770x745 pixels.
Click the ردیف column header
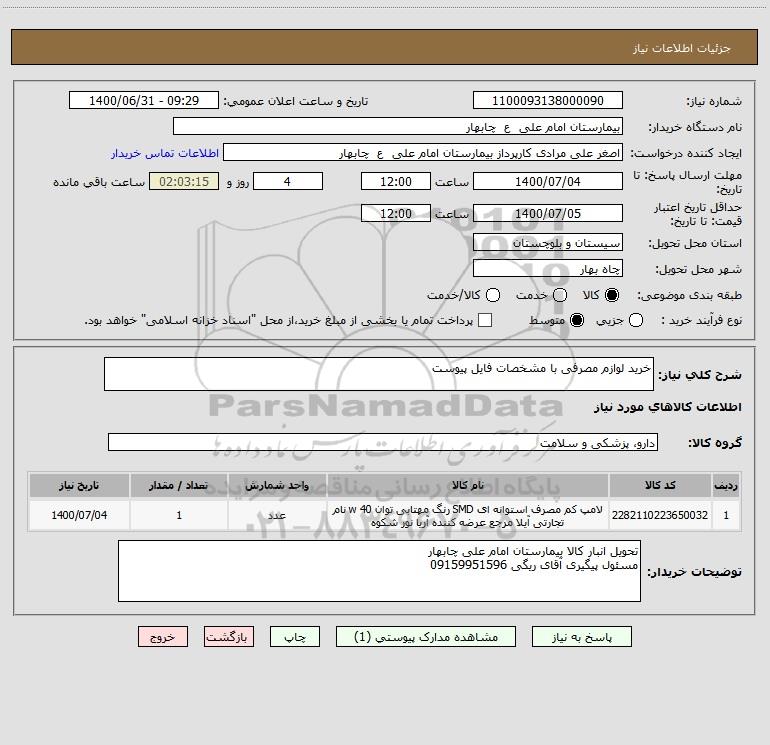[x=726, y=486]
